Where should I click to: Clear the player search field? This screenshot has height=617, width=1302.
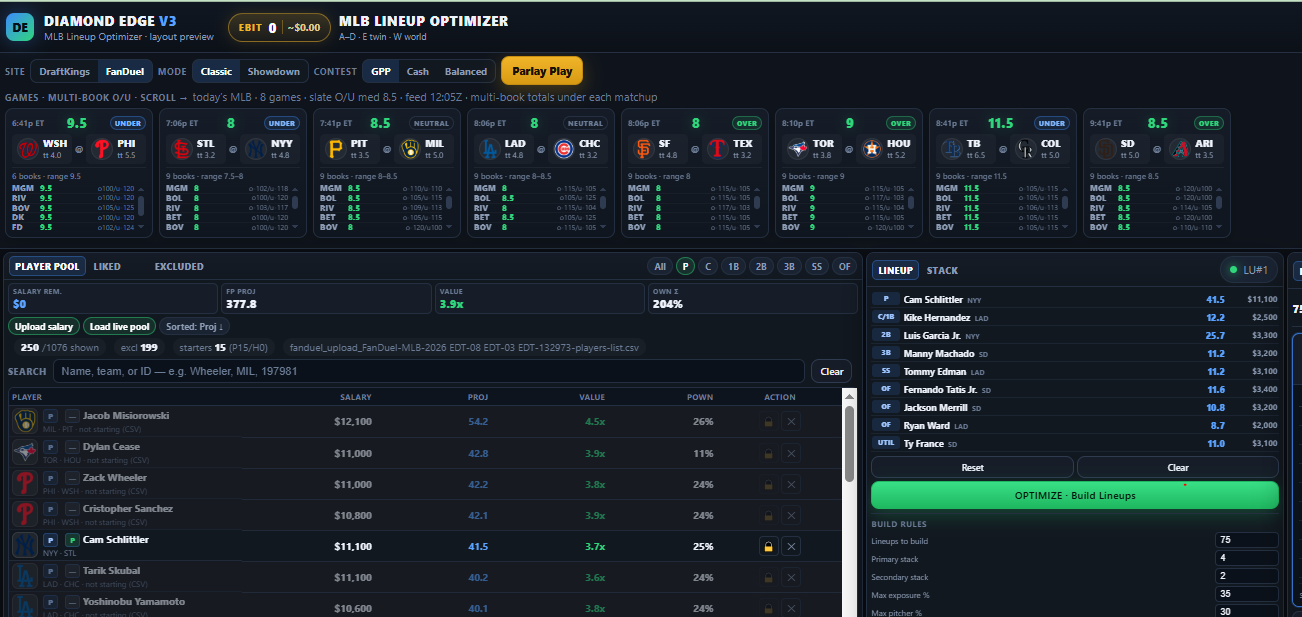coord(832,371)
